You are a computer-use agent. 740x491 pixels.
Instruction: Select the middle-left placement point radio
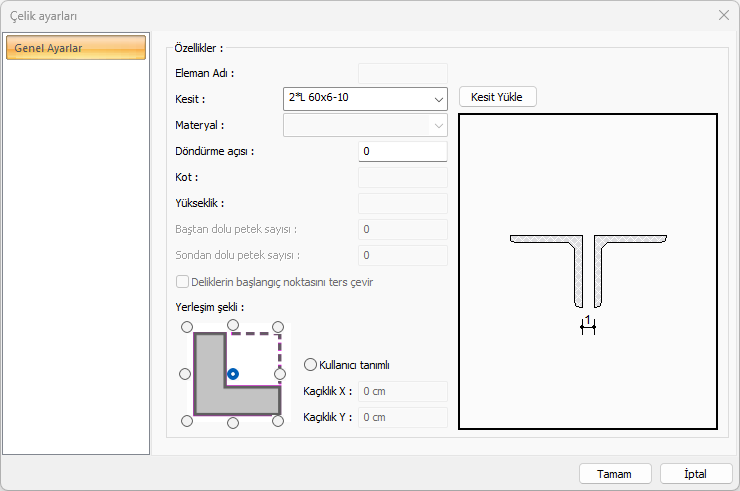click(x=185, y=374)
